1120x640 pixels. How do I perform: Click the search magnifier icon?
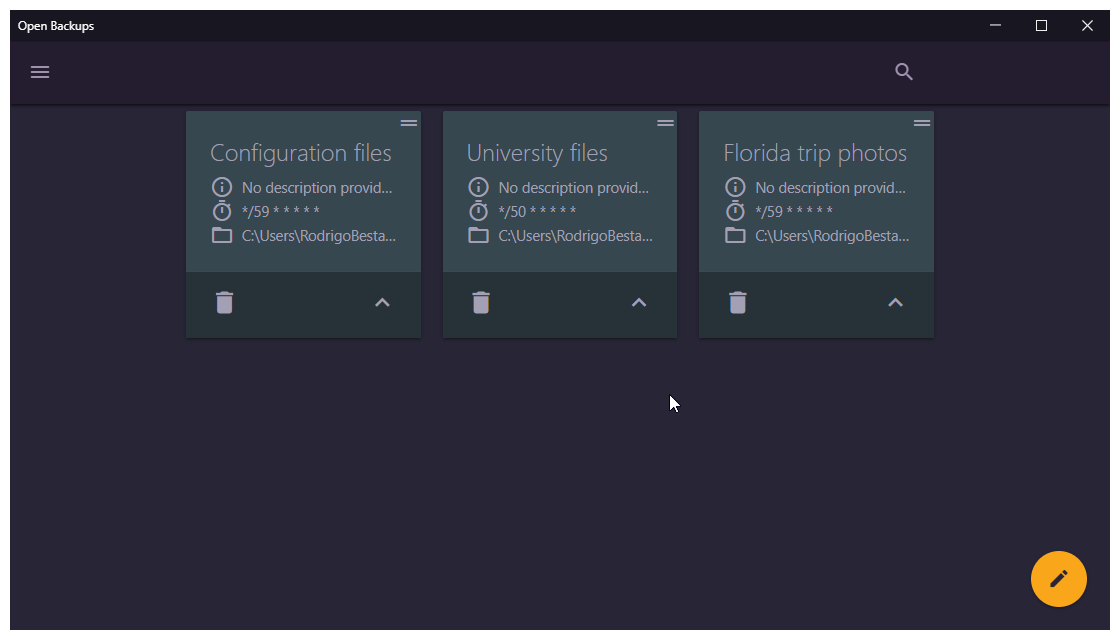904,72
